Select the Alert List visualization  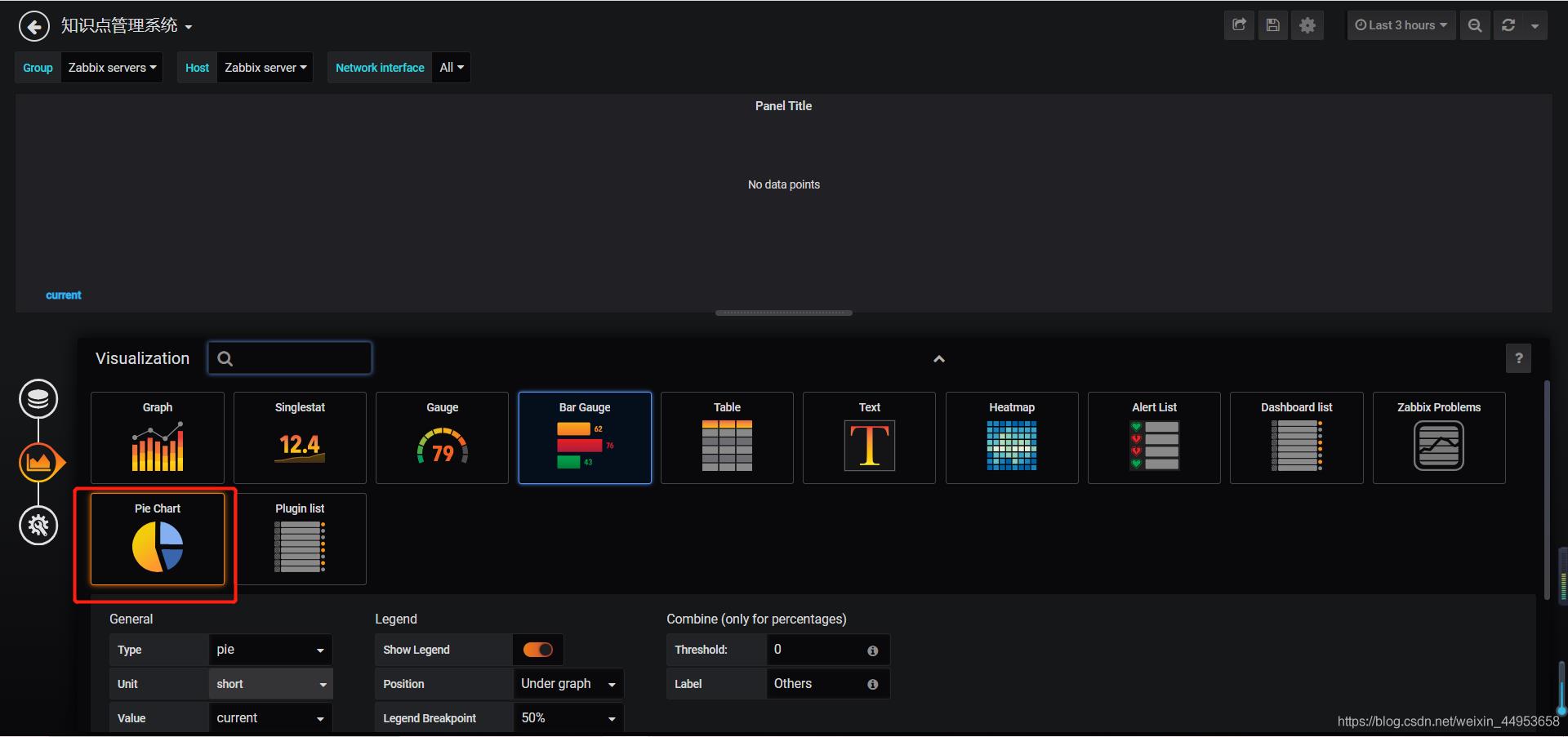pyautogui.click(x=1154, y=437)
